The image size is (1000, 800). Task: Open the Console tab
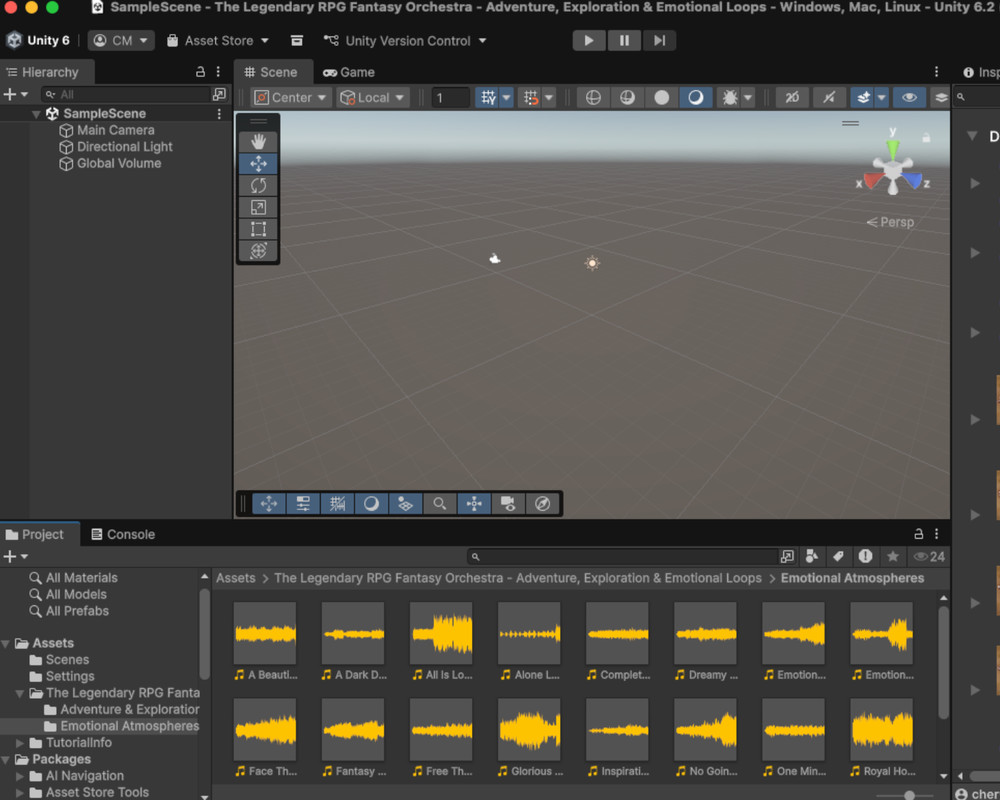(x=123, y=534)
